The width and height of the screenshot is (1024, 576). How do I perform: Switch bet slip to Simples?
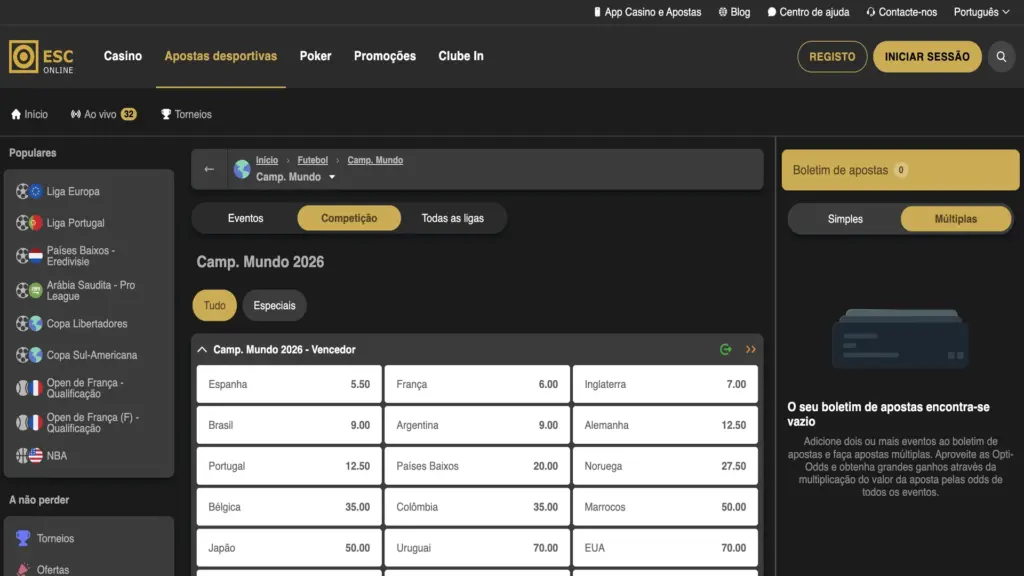coord(845,219)
